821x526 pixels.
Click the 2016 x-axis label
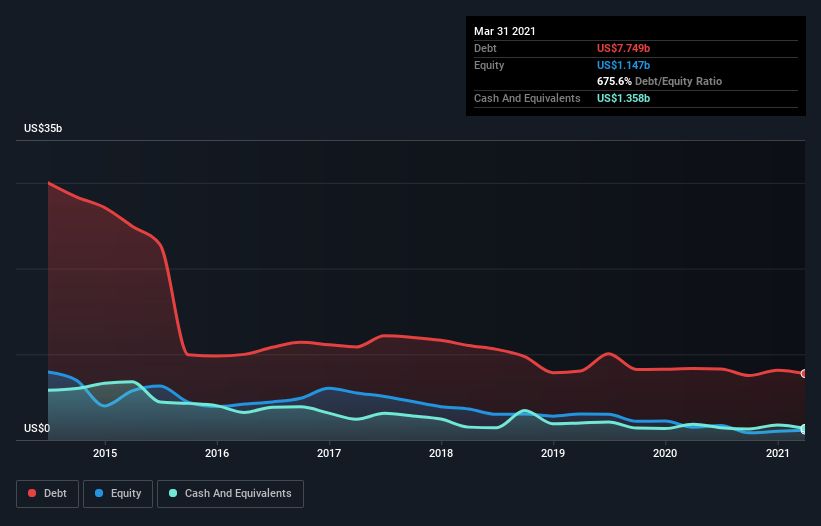[217, 453]
